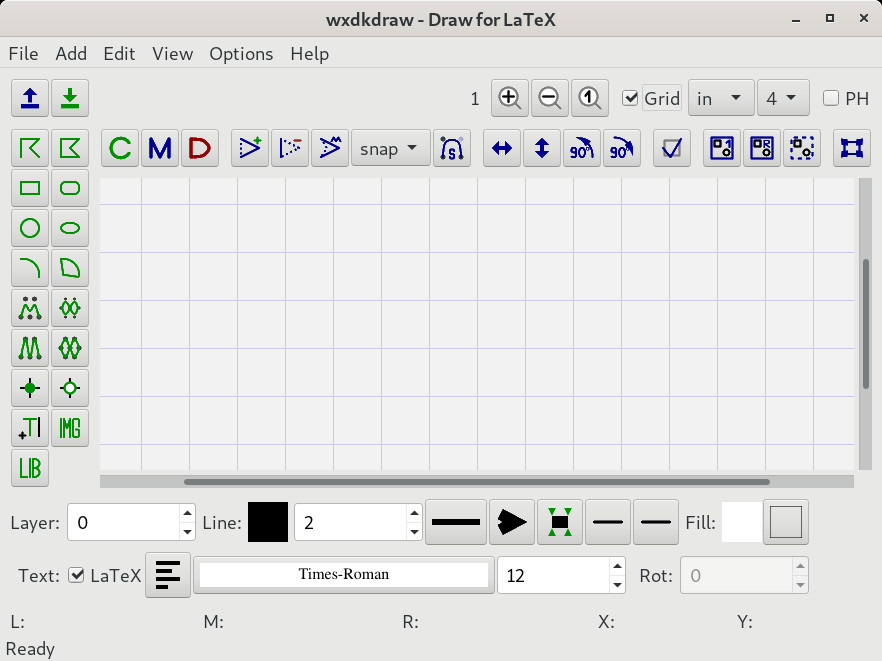Select the rectangle tool
Viewport: 882px width, 661px height.
[x=30, y=188]
